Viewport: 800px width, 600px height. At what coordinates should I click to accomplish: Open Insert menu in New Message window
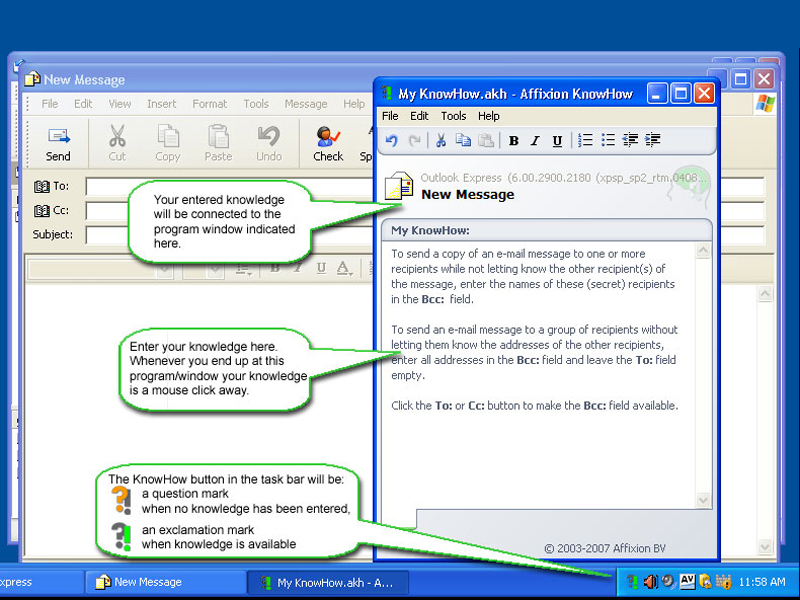pos(161,104)
